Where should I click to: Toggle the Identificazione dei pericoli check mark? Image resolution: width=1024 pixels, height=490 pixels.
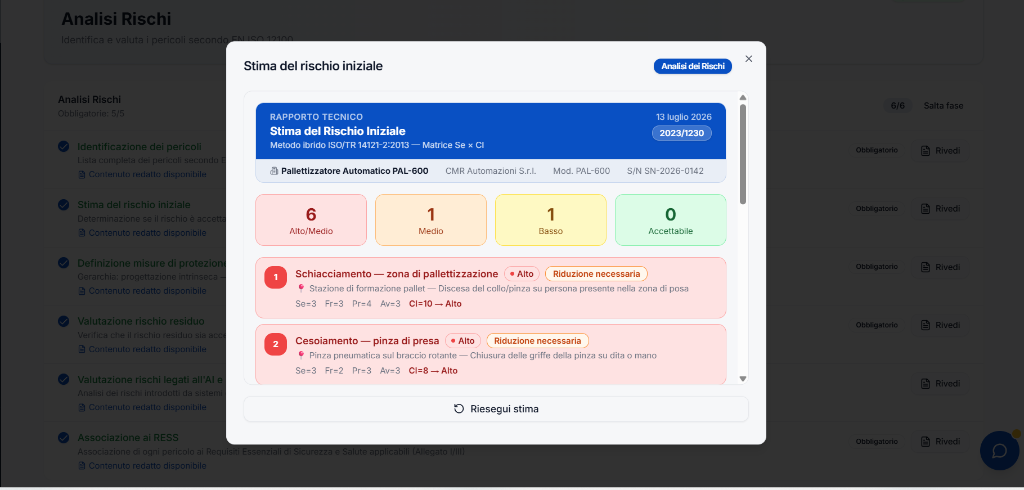point(63,146)
